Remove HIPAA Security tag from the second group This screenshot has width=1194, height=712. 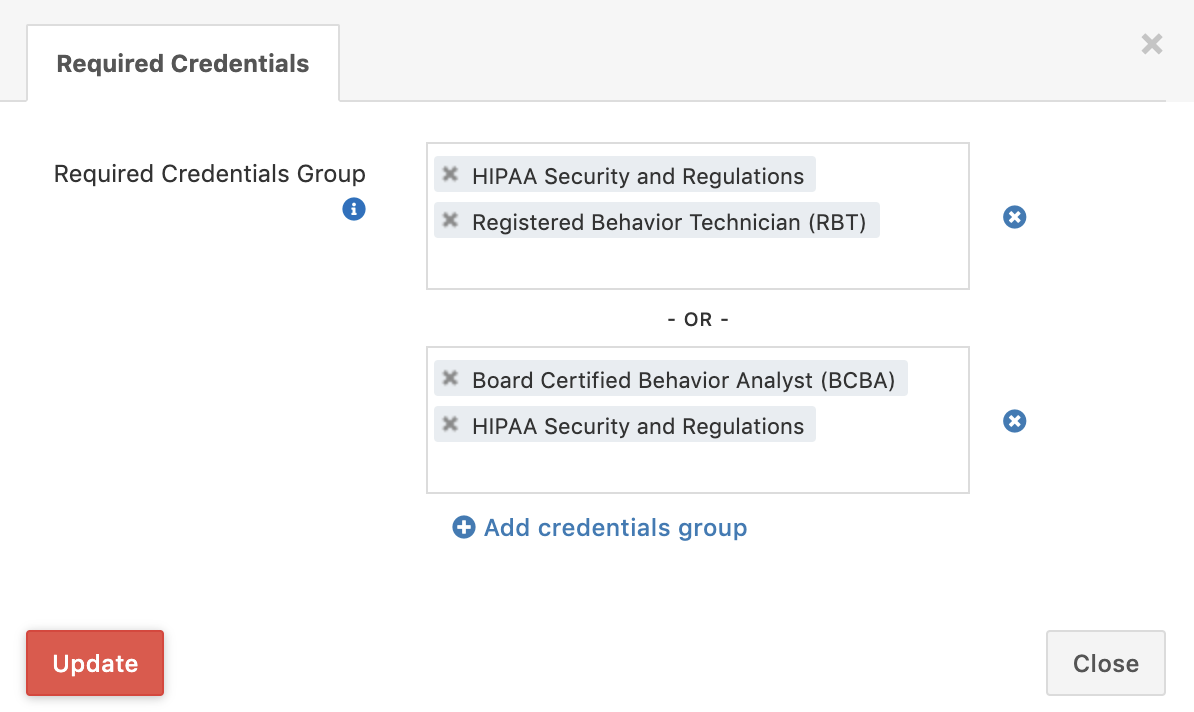coord(449,424)
